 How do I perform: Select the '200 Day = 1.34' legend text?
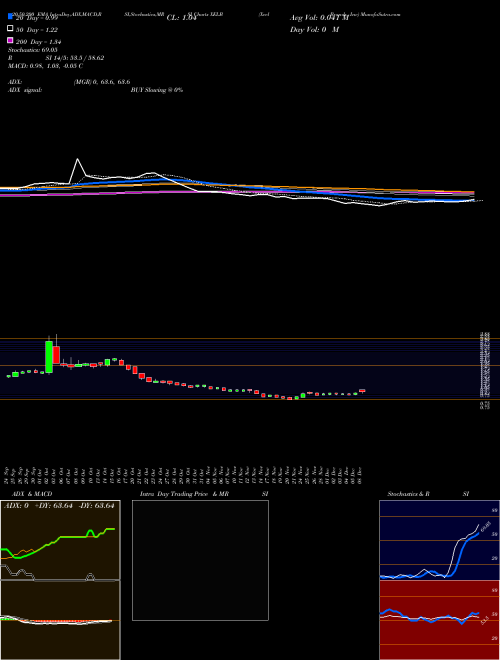pyautogui.click(x=38, y=42)
